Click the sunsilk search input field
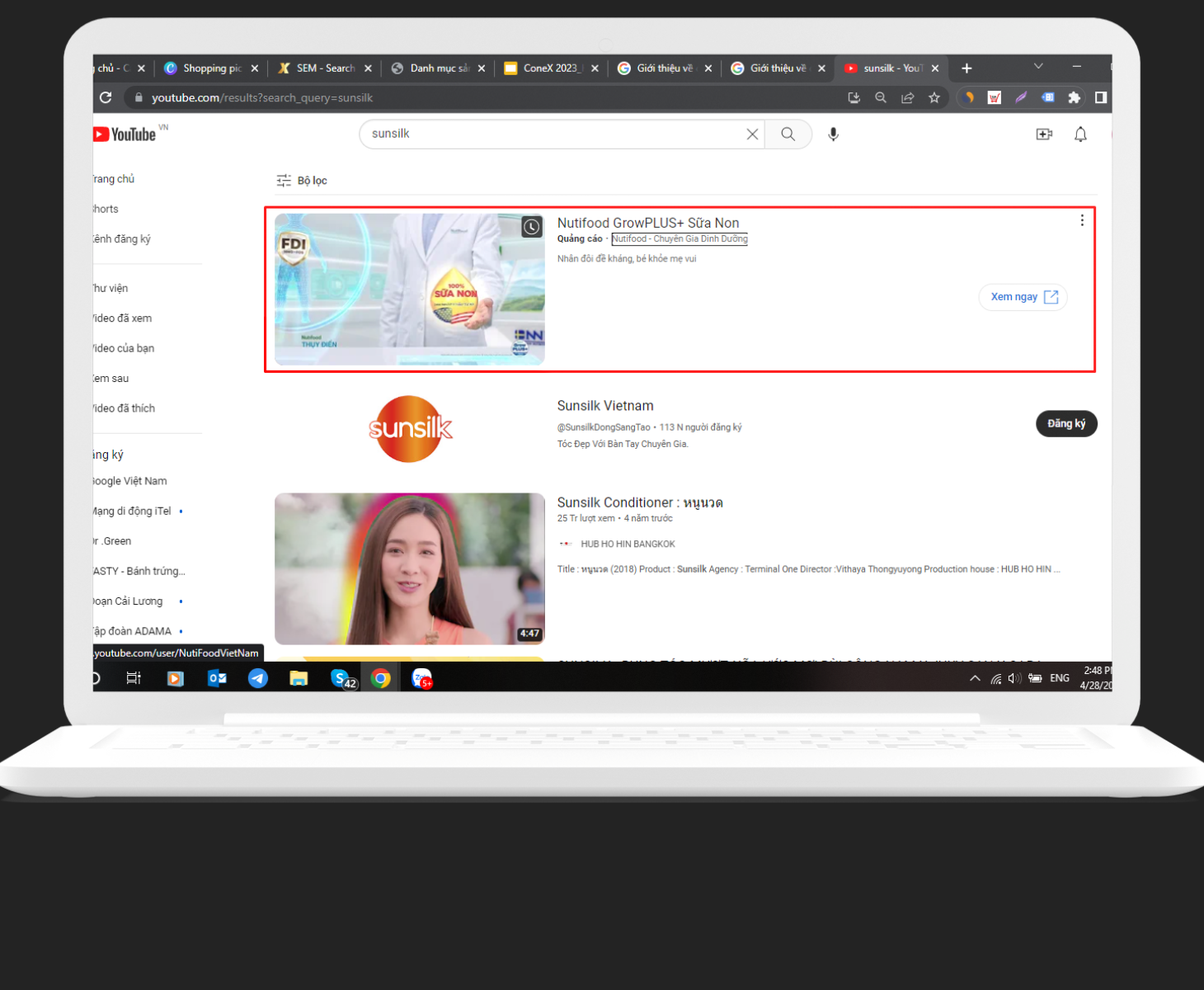 553,134
